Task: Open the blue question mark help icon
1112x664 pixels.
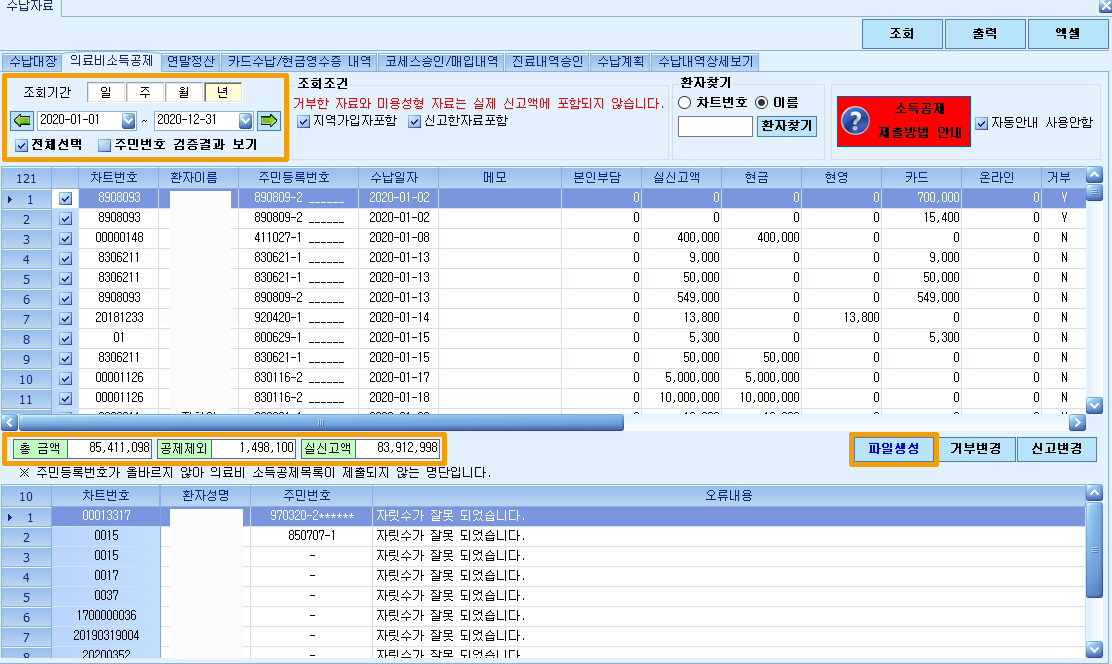Action: coord(855,121)
